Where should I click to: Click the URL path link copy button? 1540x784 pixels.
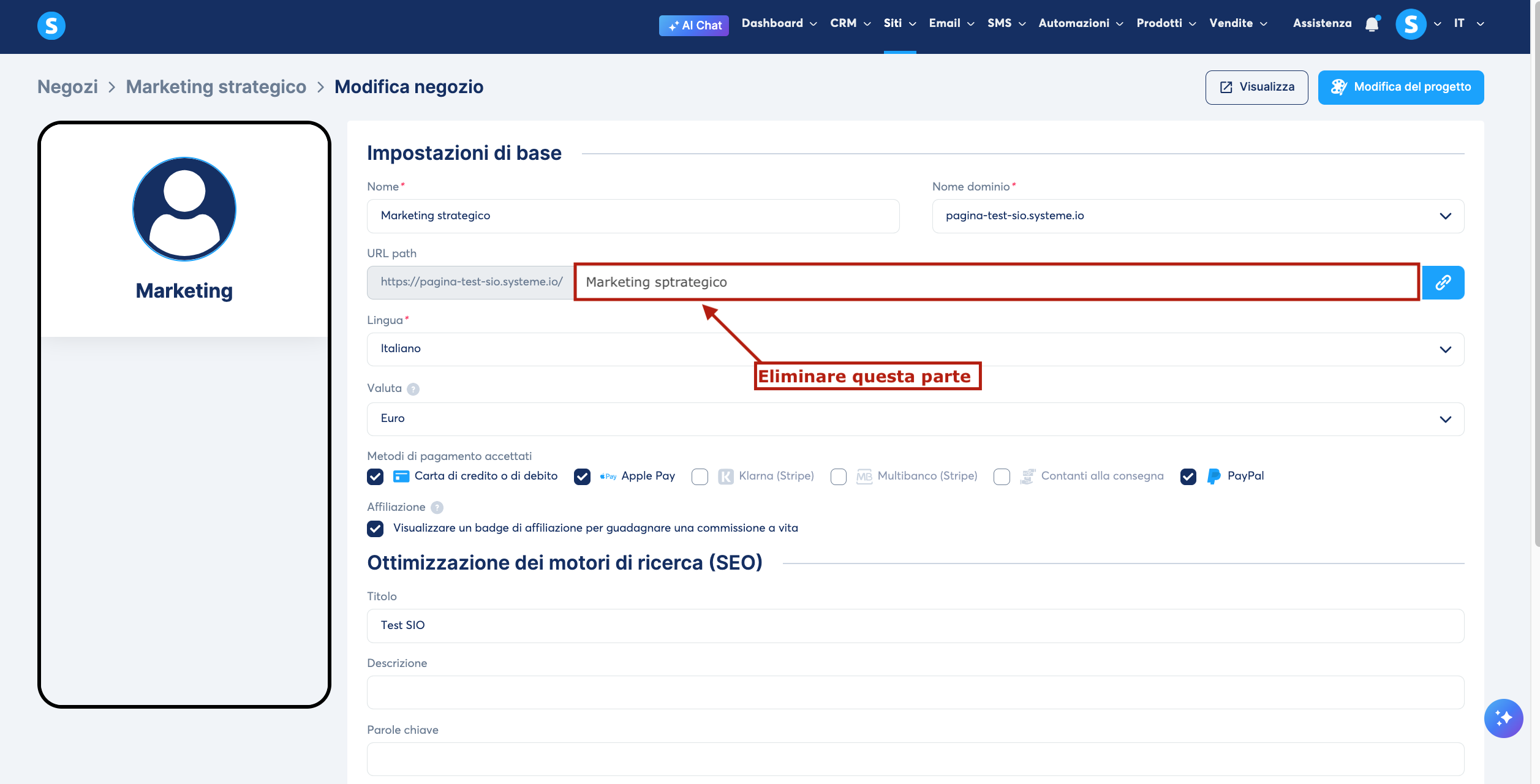point(1443,282)
